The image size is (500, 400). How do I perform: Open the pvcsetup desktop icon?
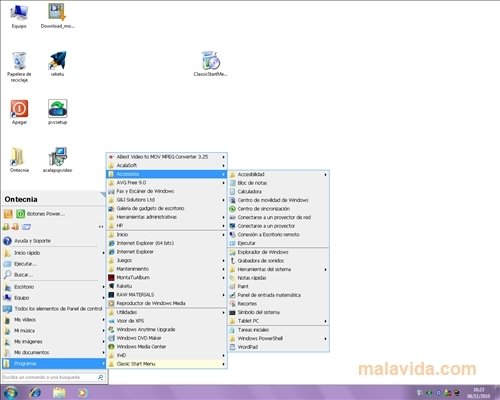tap(57, 112)
